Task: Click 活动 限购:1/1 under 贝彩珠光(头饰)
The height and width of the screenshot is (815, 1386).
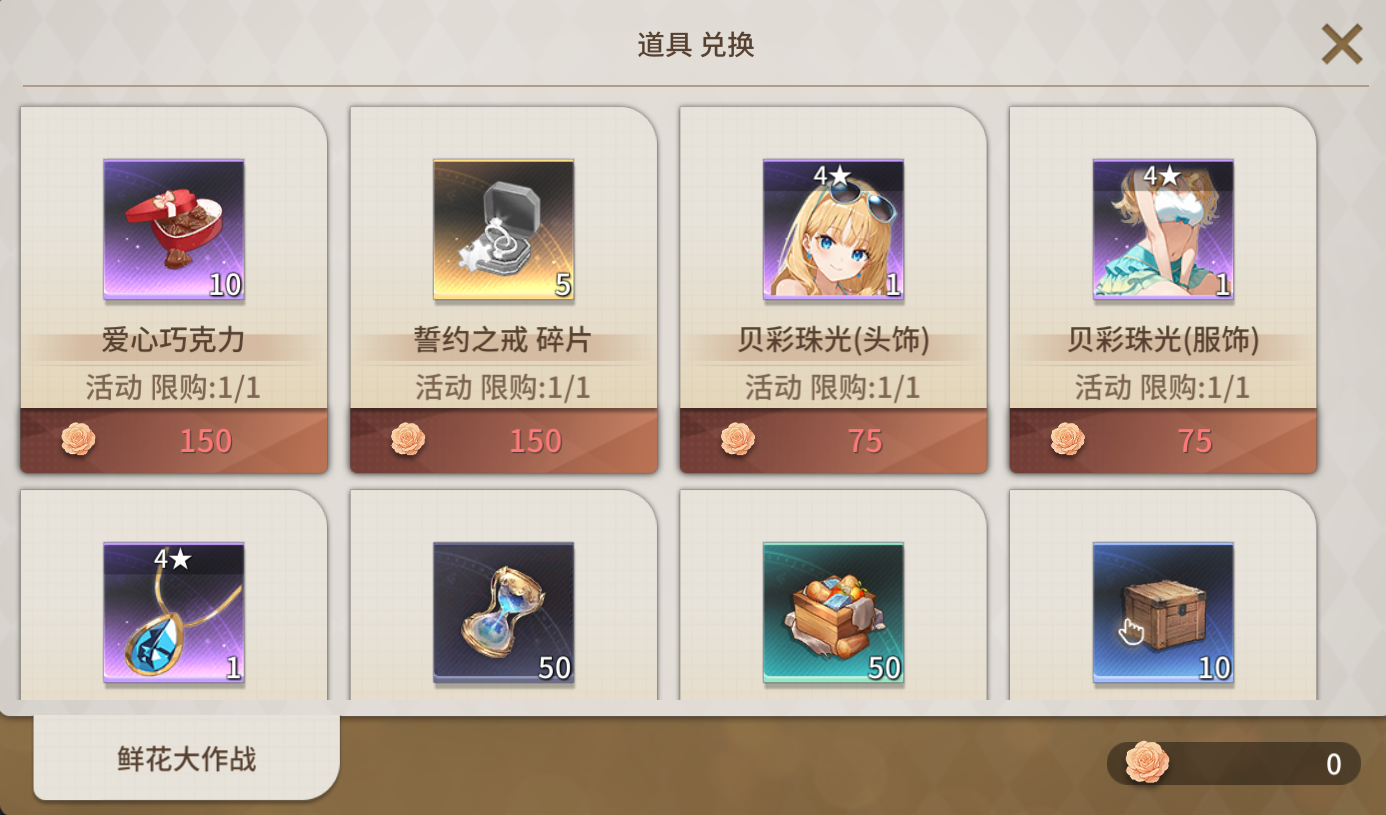Action: [834, 387]
